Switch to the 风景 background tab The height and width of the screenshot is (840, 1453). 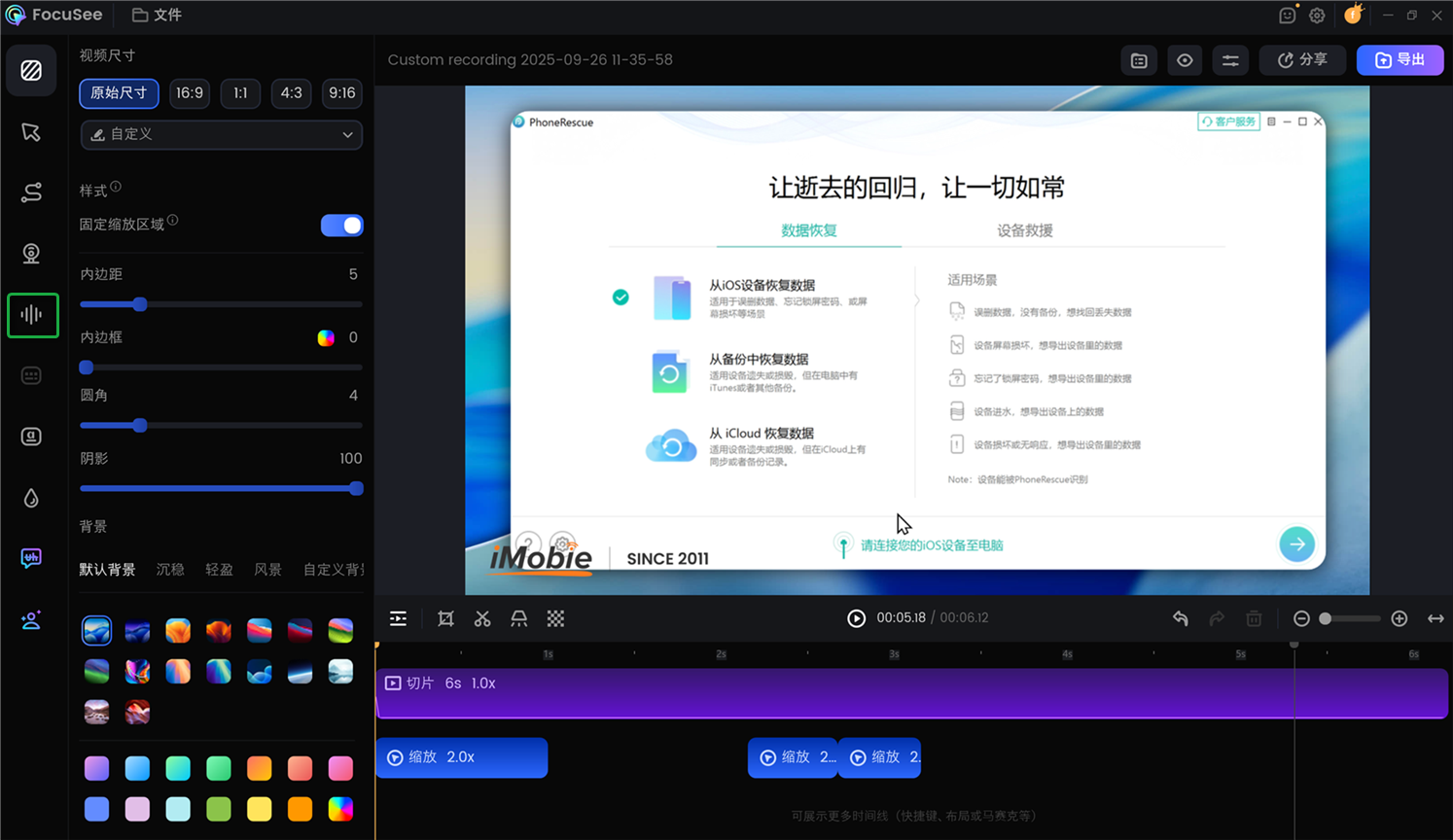pos(267,570)
